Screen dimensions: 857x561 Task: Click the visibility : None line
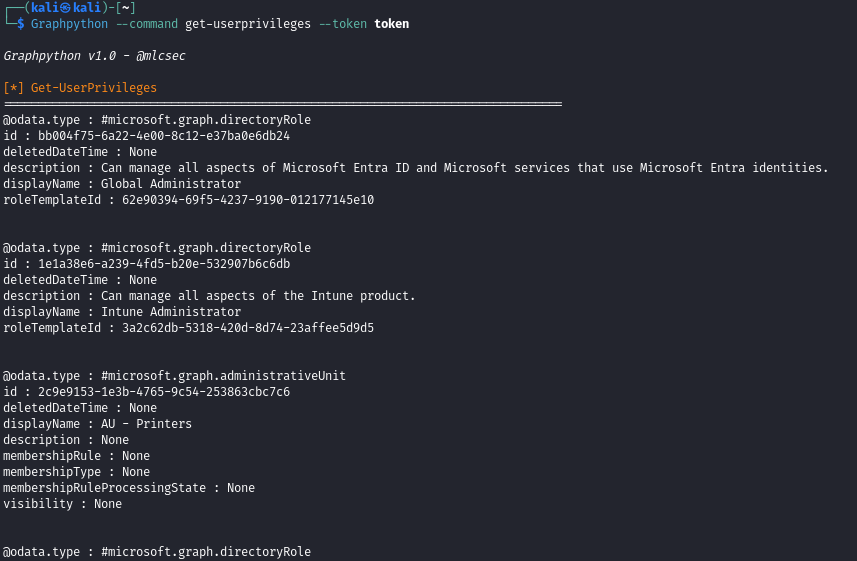(x=62, y=504)
